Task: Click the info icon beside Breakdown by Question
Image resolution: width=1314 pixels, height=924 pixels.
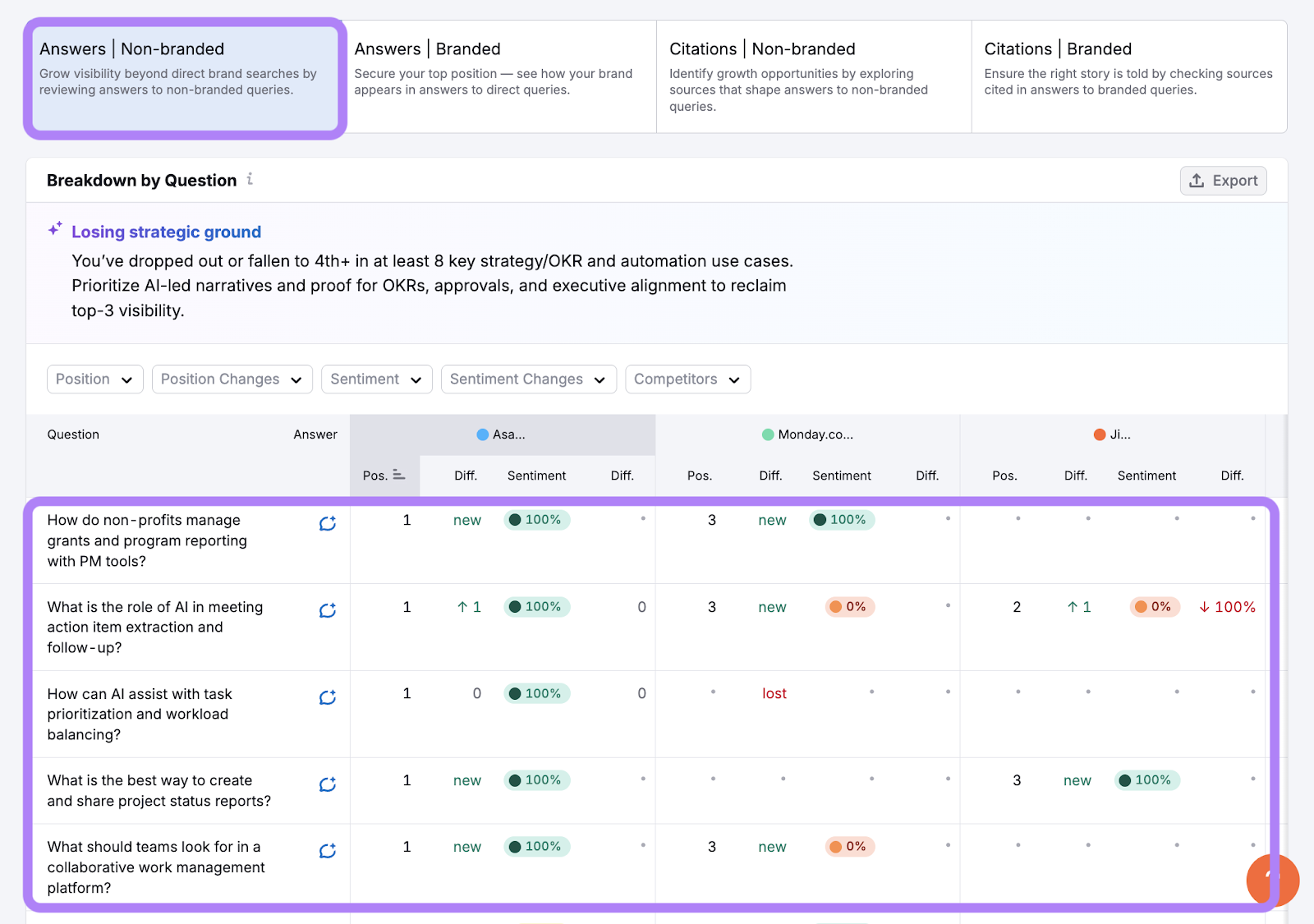Action: [250, 179]
